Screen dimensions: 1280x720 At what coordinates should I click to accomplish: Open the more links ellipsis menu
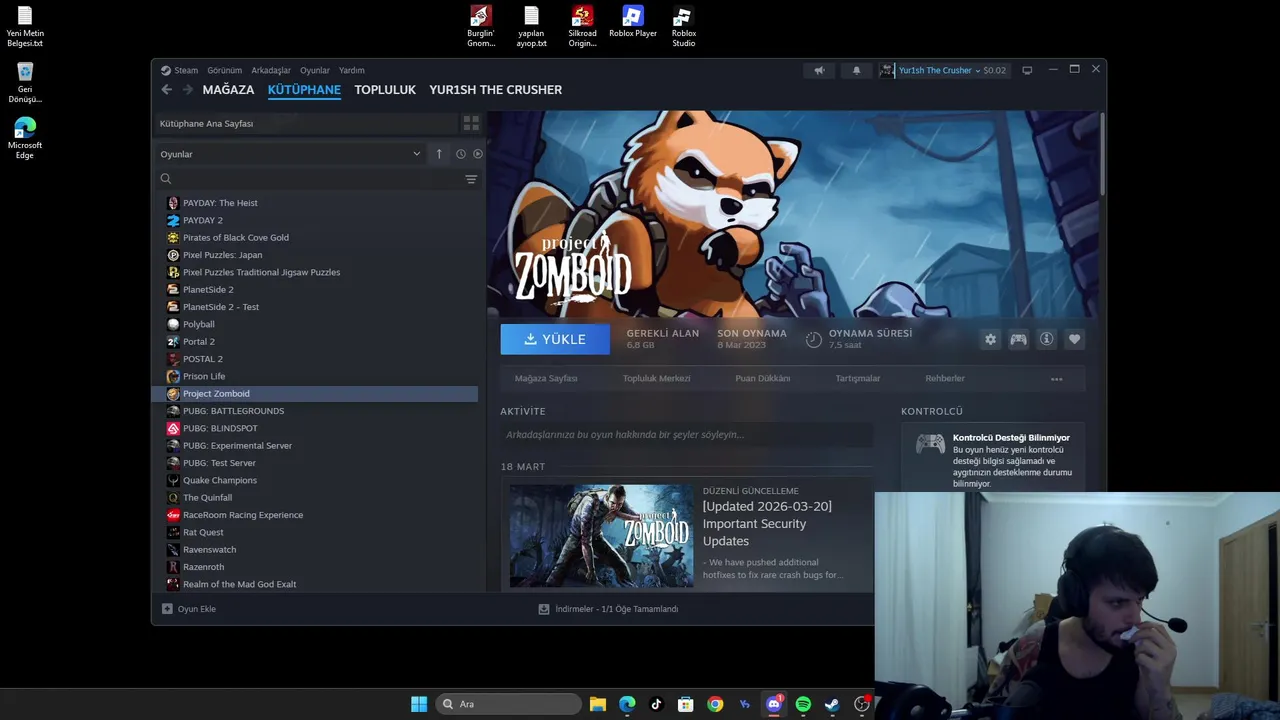pos(1056,379)
